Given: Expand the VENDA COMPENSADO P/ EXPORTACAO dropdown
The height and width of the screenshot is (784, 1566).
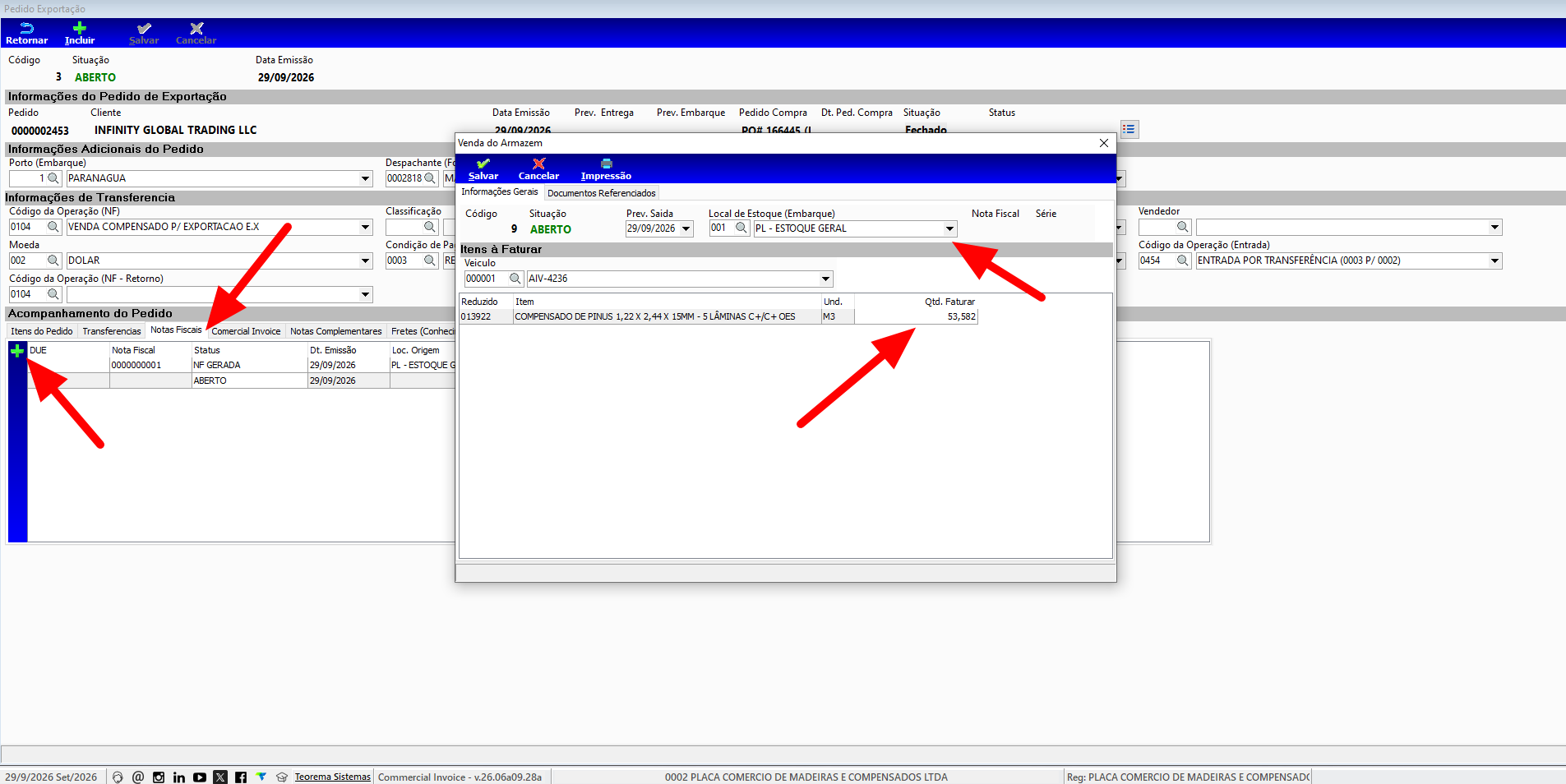Looking at the screenshot, I should point(365,227).
